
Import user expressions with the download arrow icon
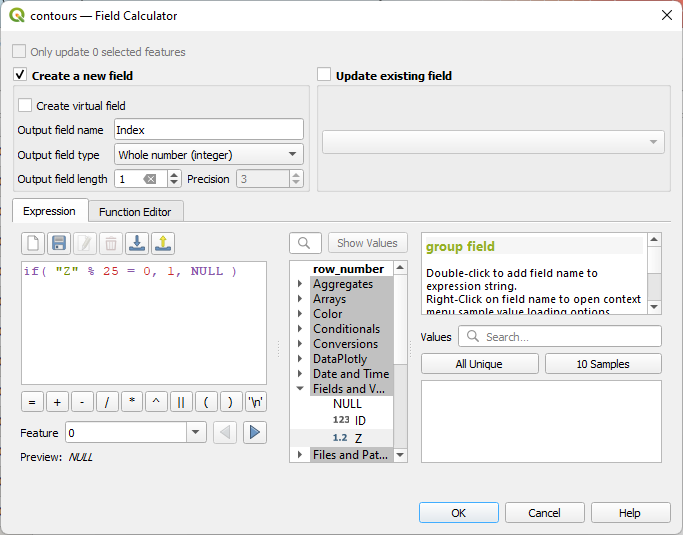pos(138,243)
